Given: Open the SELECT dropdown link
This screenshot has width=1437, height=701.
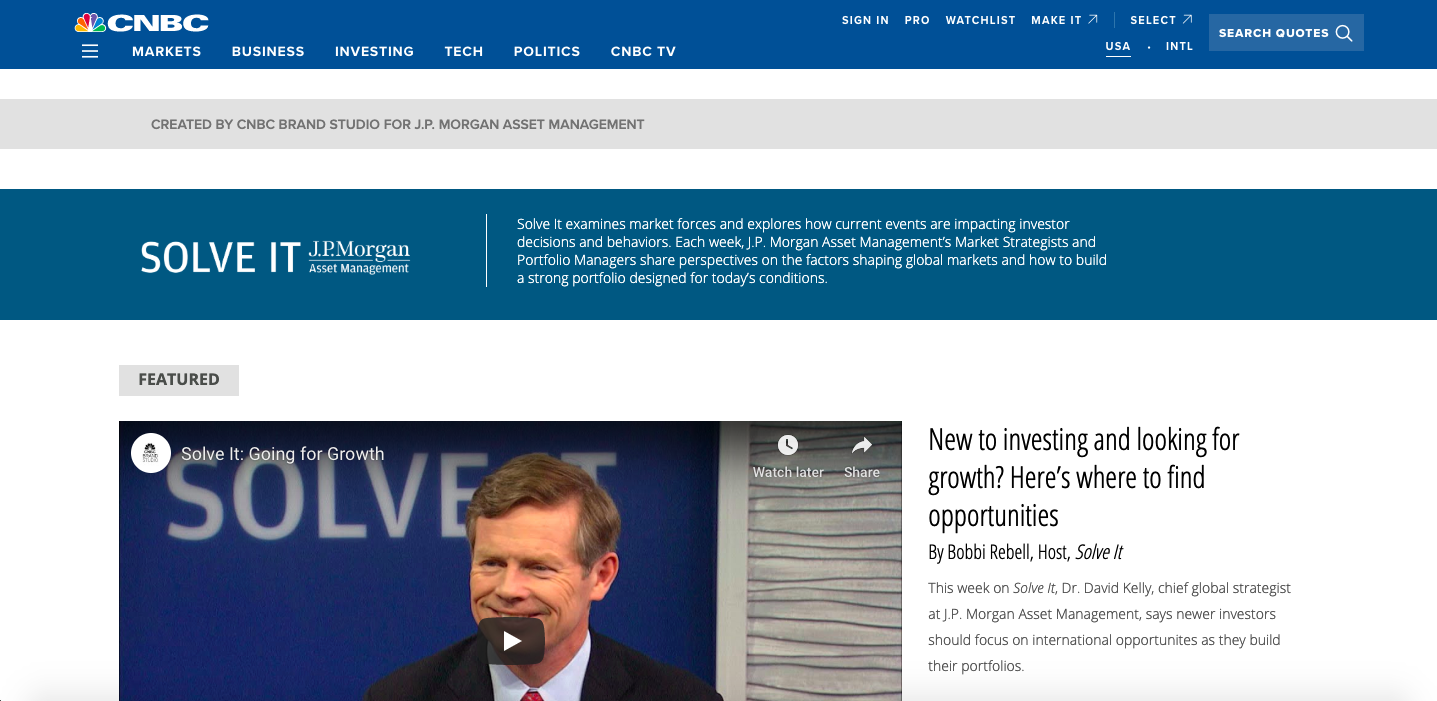Looking at the screenshot, I should click(x=1155, y=19).
